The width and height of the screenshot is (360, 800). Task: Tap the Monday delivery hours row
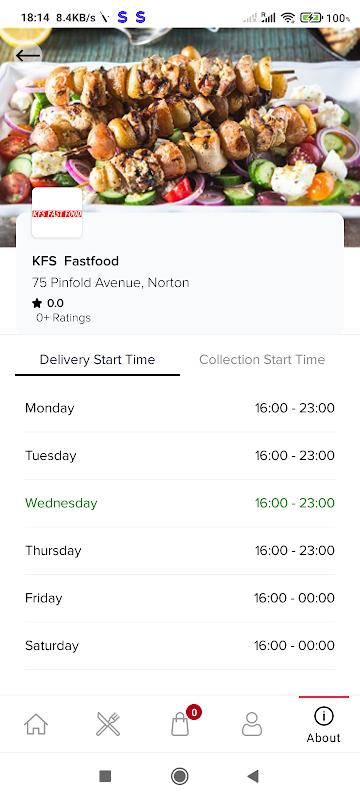click(x=180, y=408)
